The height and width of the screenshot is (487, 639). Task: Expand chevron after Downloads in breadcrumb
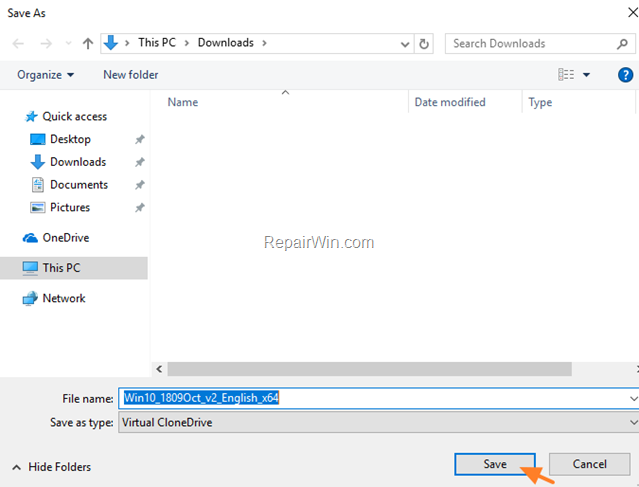click(x=264, y=43)
